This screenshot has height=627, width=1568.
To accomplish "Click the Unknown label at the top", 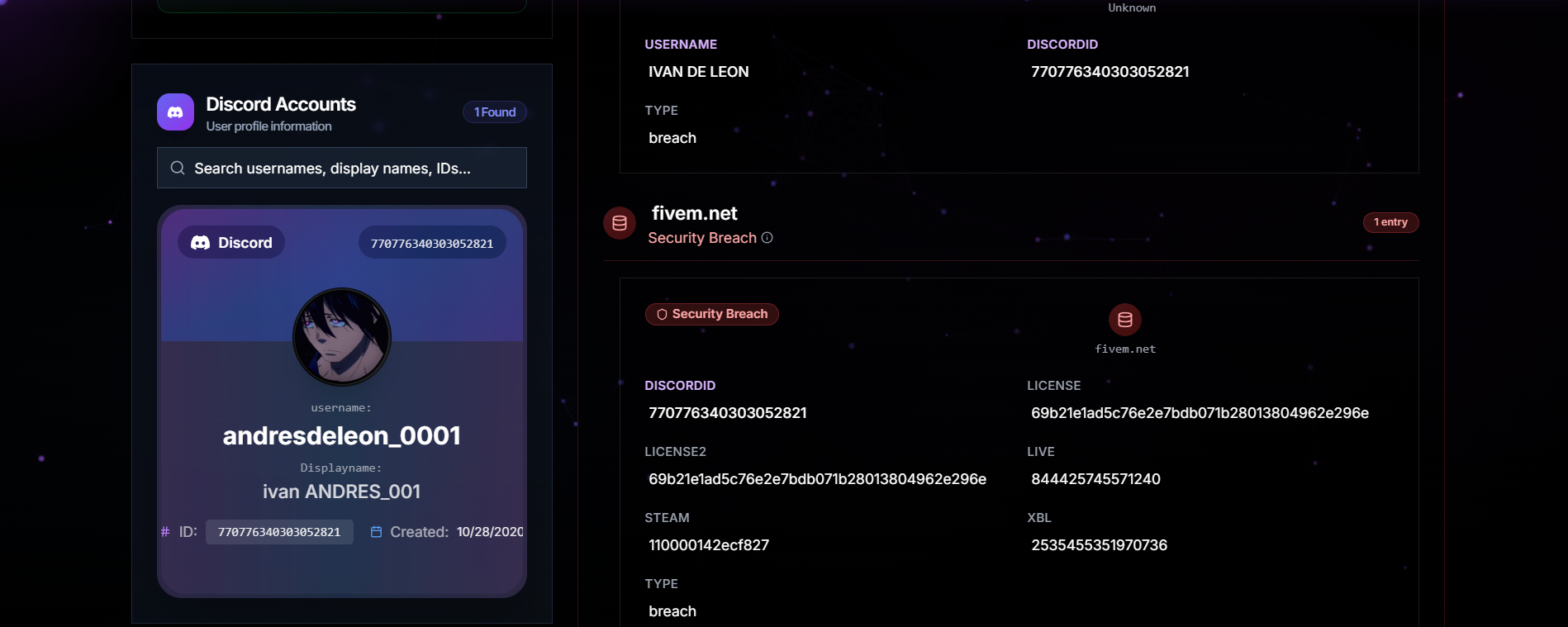I will point(1132,7).
